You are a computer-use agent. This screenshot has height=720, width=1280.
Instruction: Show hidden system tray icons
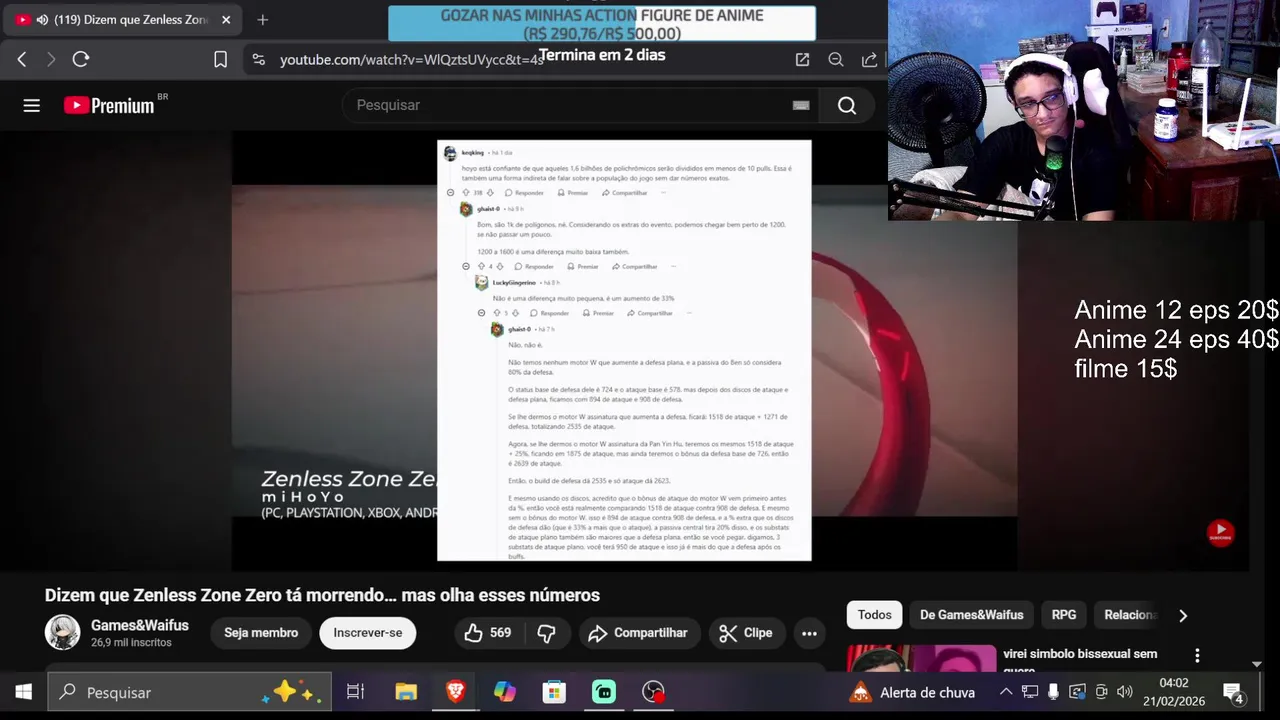pyautogui.click(x=1006, y=692)
